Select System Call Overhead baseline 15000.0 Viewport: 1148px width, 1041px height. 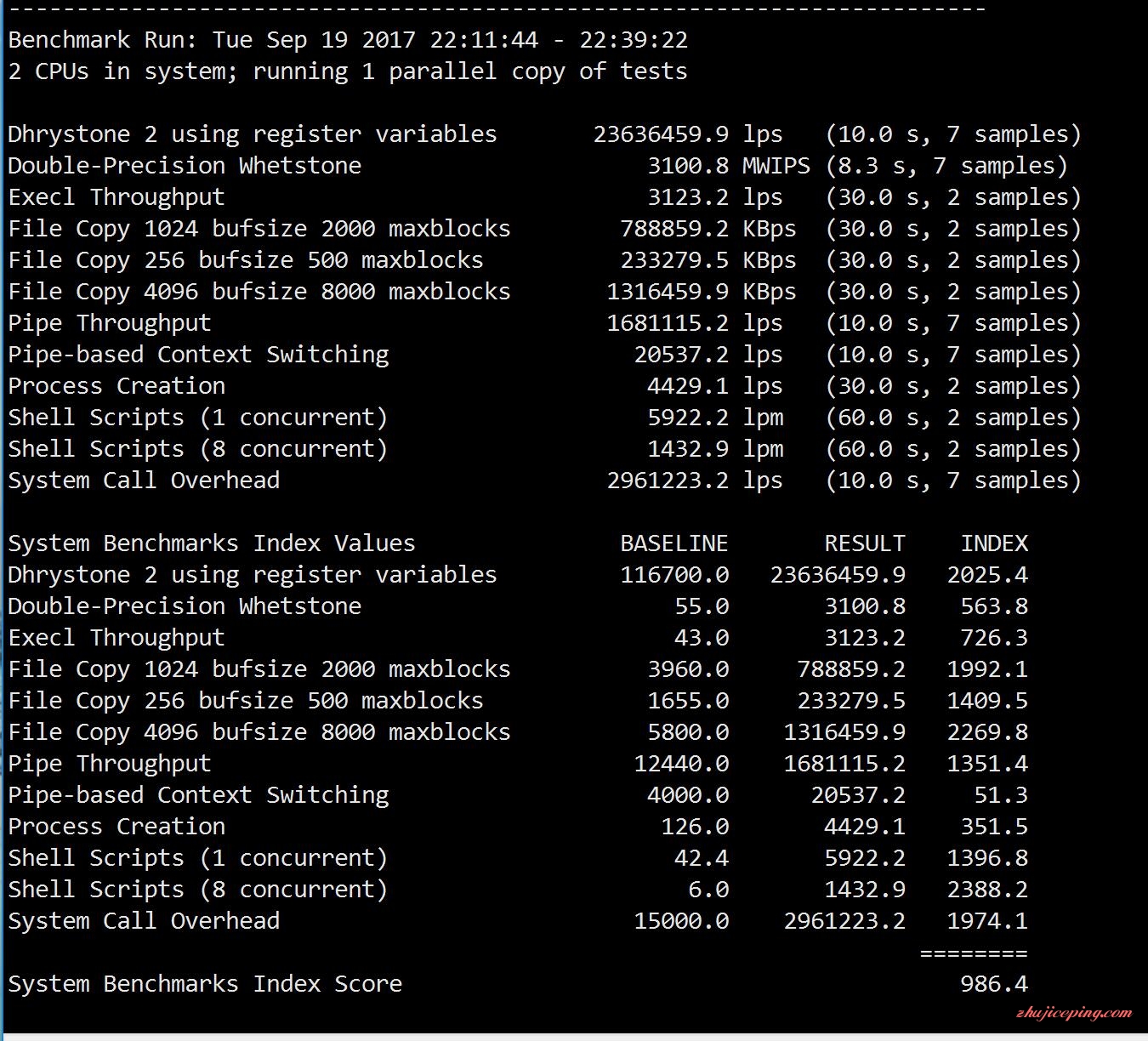(681, 921)
